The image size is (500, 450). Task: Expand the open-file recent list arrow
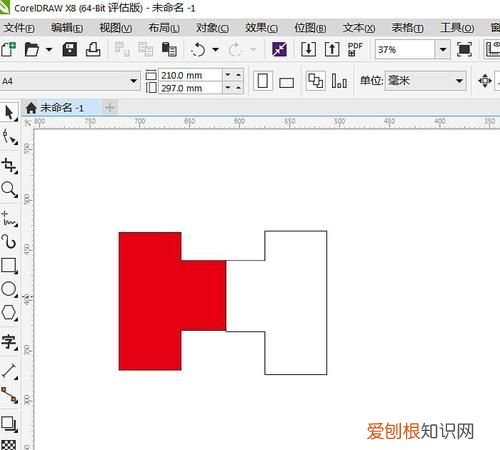[x=49, y=50]
